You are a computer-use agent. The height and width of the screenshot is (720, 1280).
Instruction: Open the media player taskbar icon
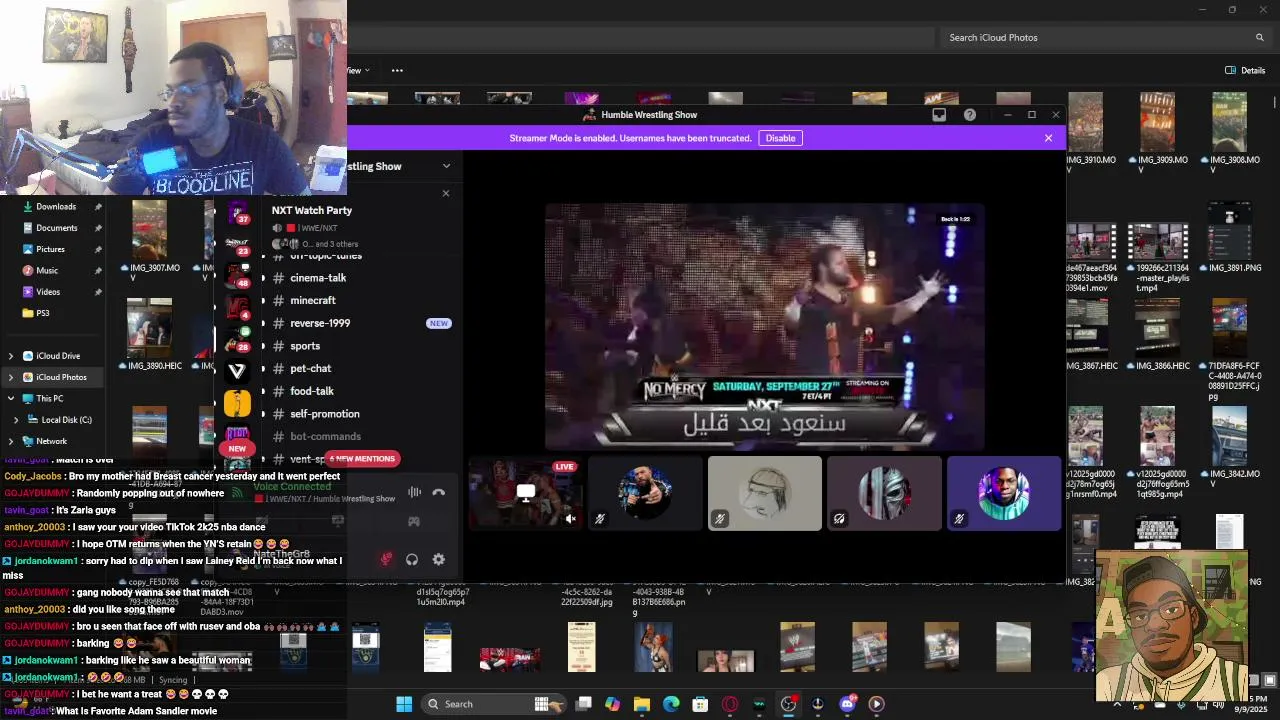(877, 704)
